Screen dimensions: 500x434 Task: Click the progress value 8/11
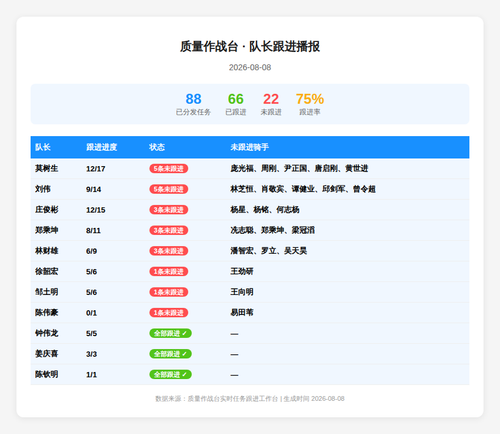point(93,231)
